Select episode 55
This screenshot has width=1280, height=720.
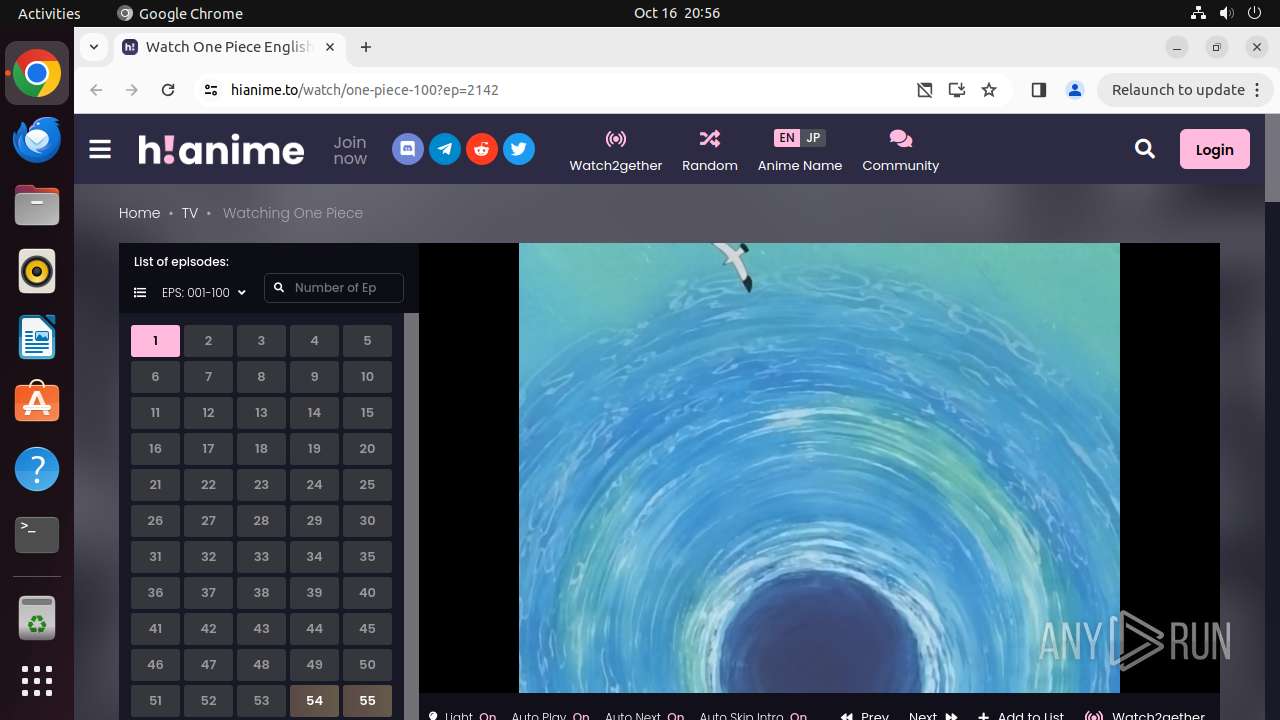coord(367,701)
